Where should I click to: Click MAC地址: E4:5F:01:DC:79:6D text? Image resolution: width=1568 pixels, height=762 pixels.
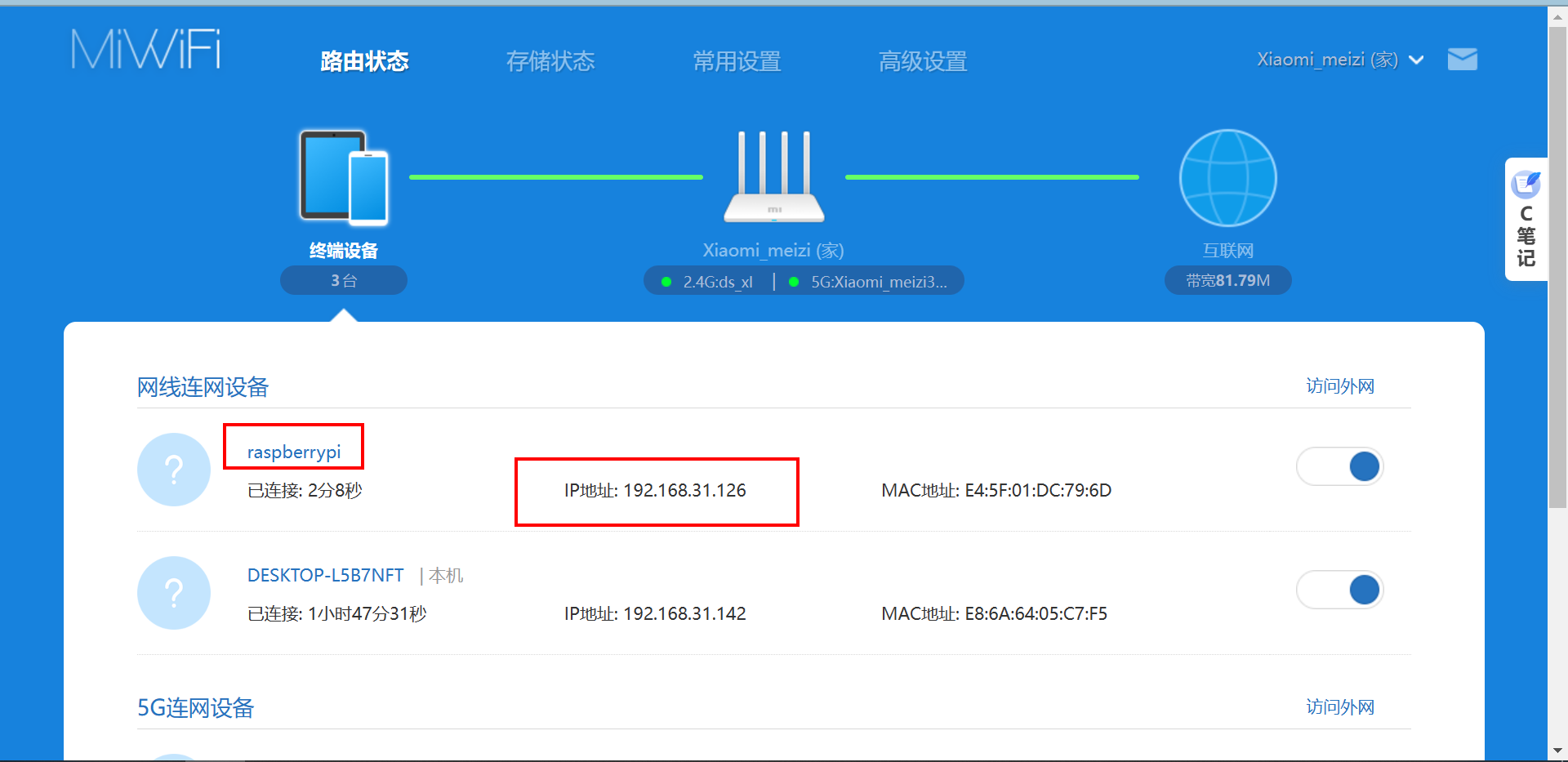tap(996, 490)
